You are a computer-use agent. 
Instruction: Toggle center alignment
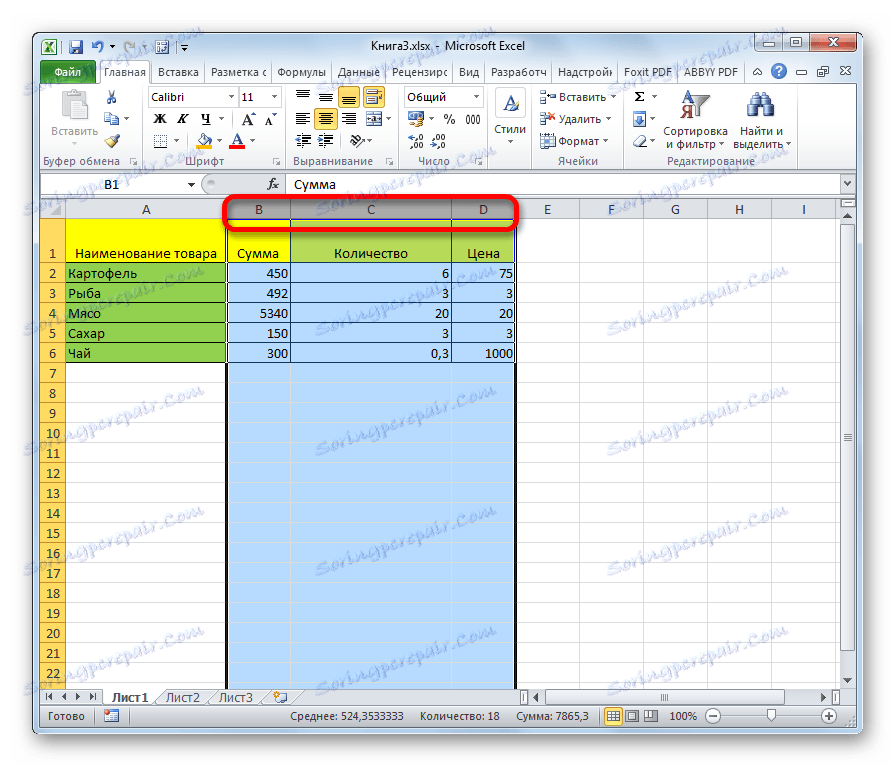(x=325, y=118)
